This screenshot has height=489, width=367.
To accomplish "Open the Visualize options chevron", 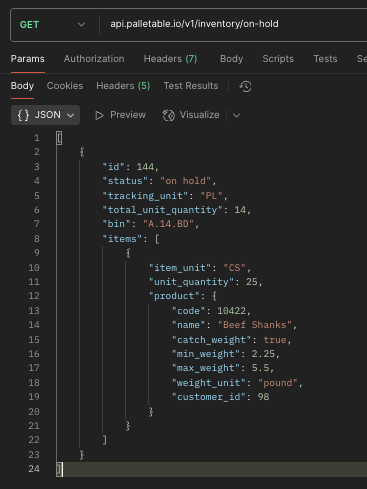I will pyautogui.click(x=236, y=115).
